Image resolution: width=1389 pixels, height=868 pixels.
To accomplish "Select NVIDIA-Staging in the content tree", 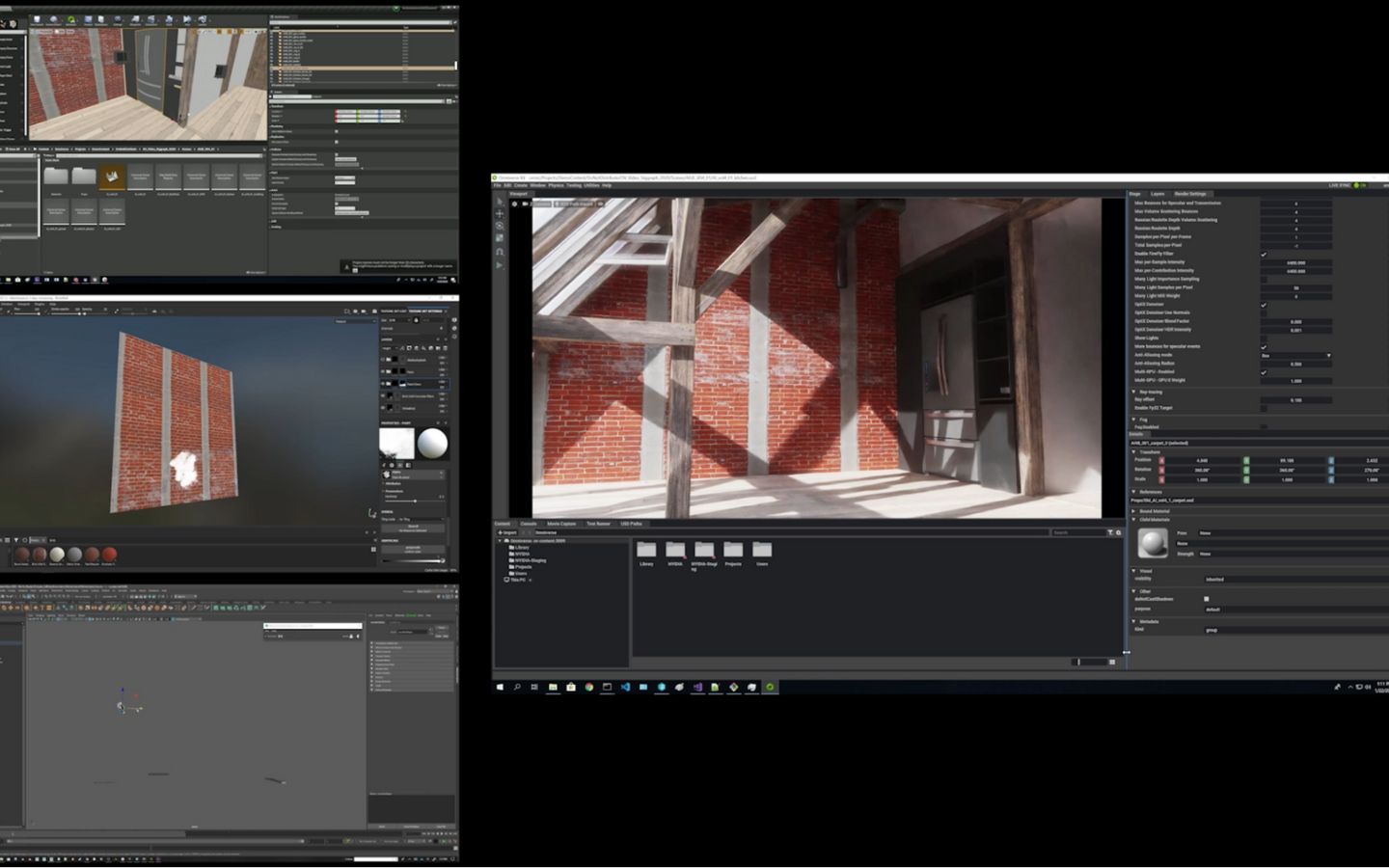I will tap(526, 560).
